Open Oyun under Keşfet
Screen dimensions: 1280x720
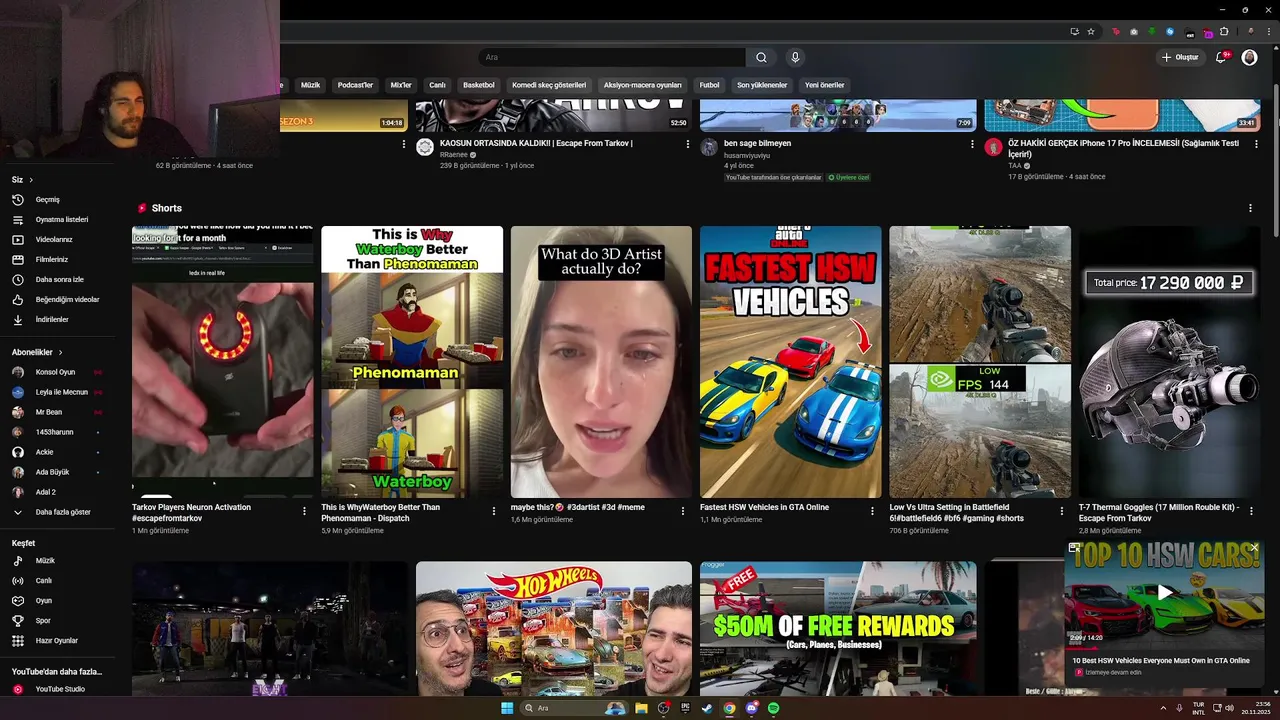click(60, 600)
